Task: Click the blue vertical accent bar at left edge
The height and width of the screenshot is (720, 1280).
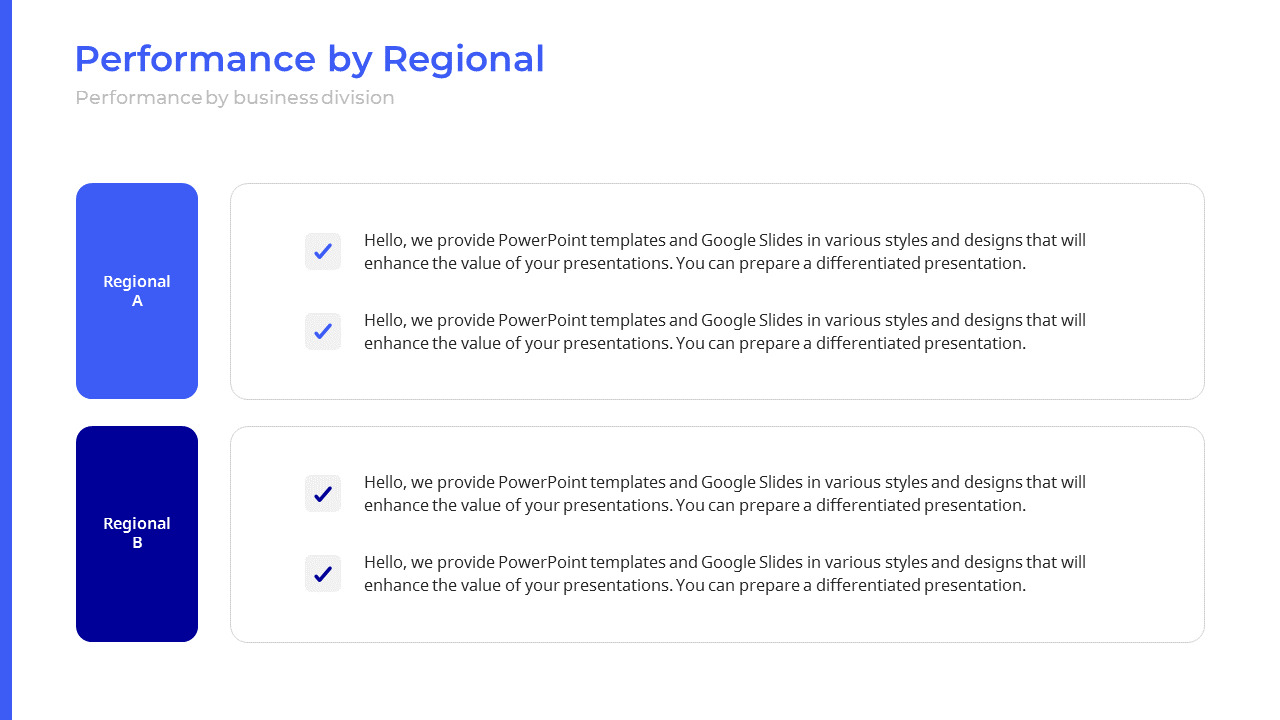Action: coord(5,360)
